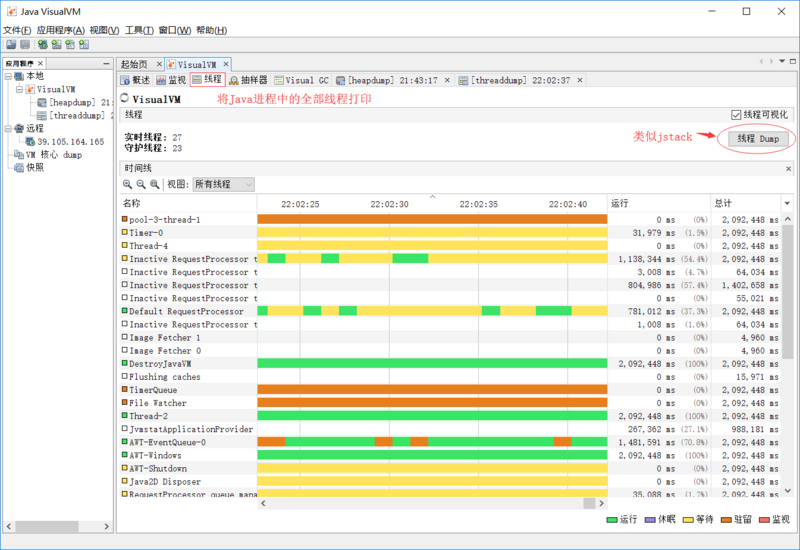Close the heapdump 21:43:17 subtab

[447, 80]
